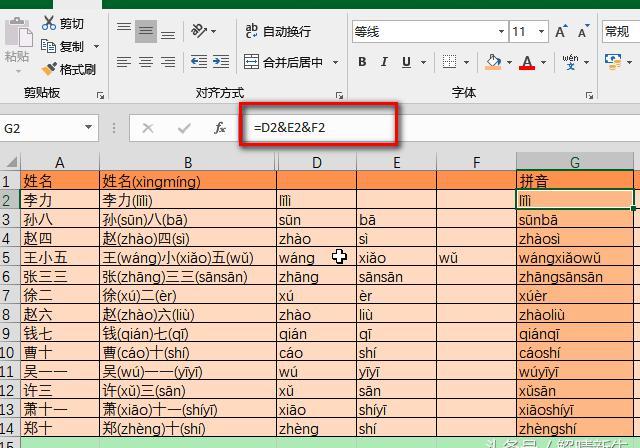Open the Copy (复制) dropdown arrow
The image size is (640, 448).
(96, 46)
